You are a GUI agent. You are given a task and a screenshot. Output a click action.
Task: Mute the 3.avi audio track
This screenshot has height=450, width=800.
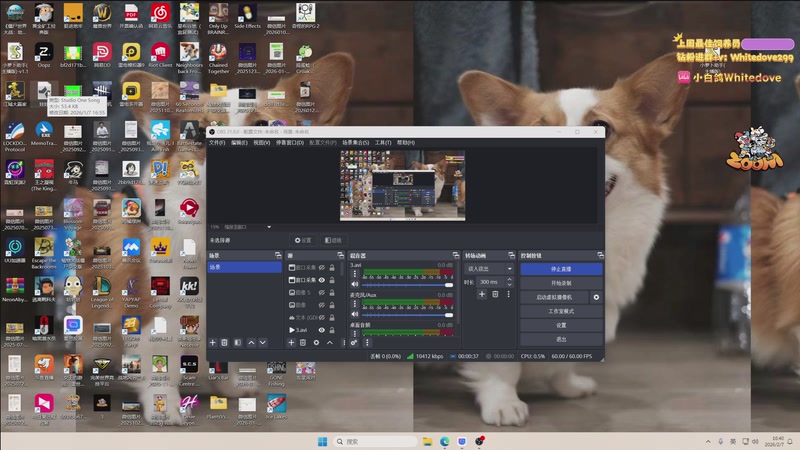tap(355, 285)
